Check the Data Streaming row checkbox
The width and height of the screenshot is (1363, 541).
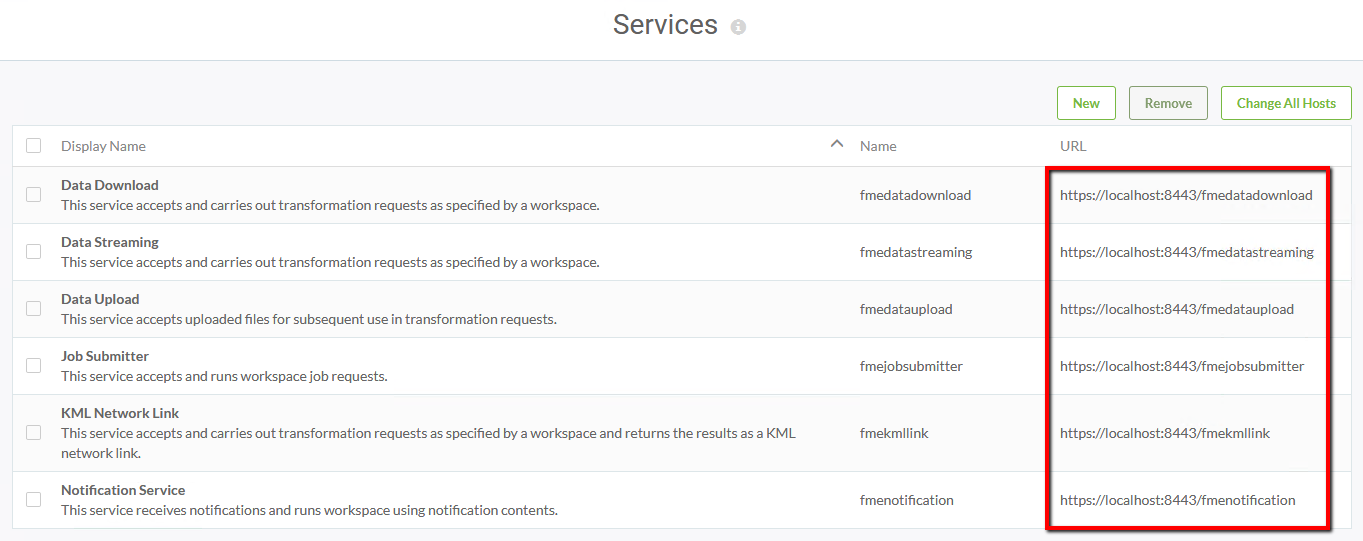tap(34, 252)
